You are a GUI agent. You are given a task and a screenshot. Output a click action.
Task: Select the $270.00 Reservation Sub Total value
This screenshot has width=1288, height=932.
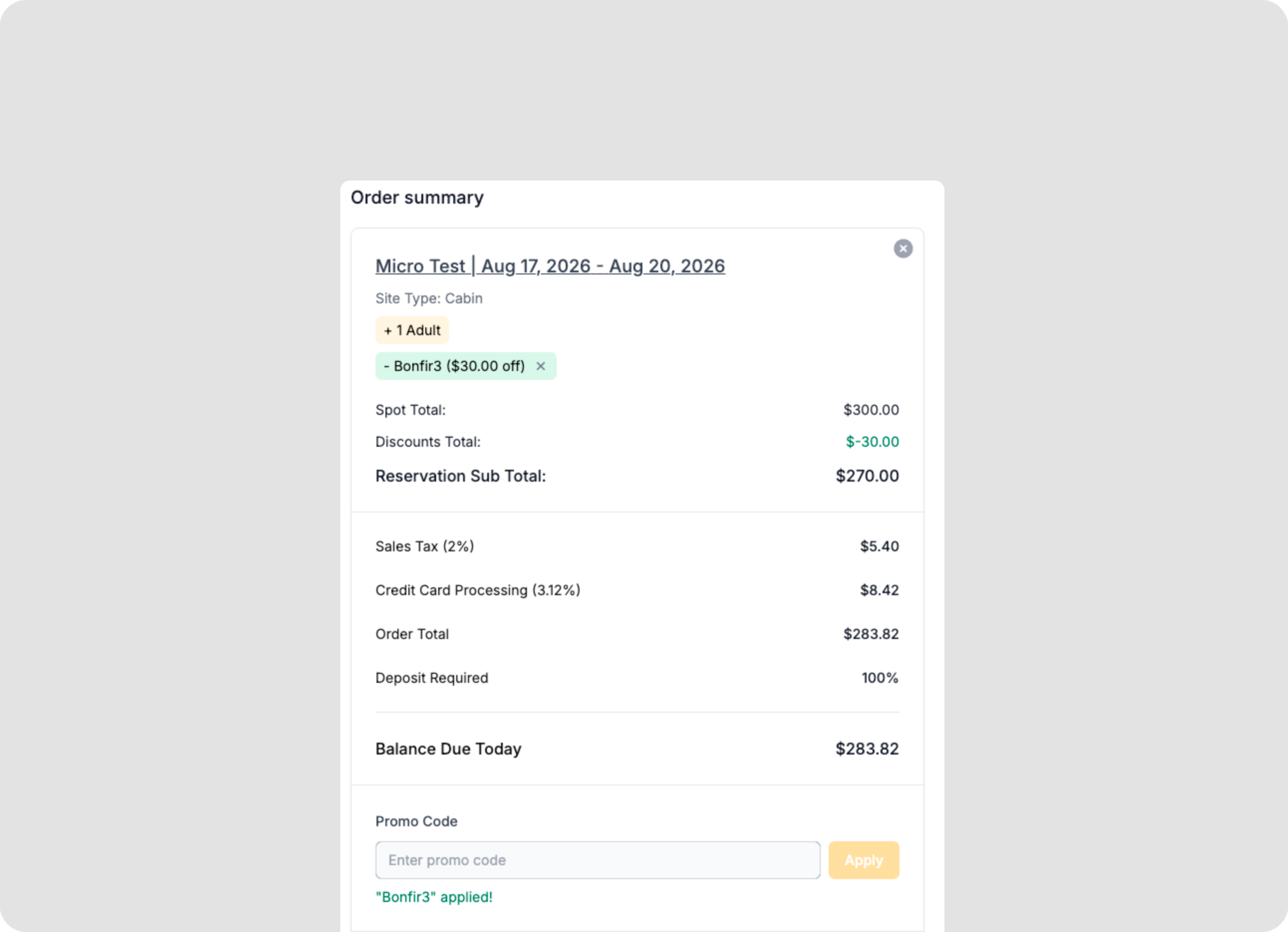point(867,476)
